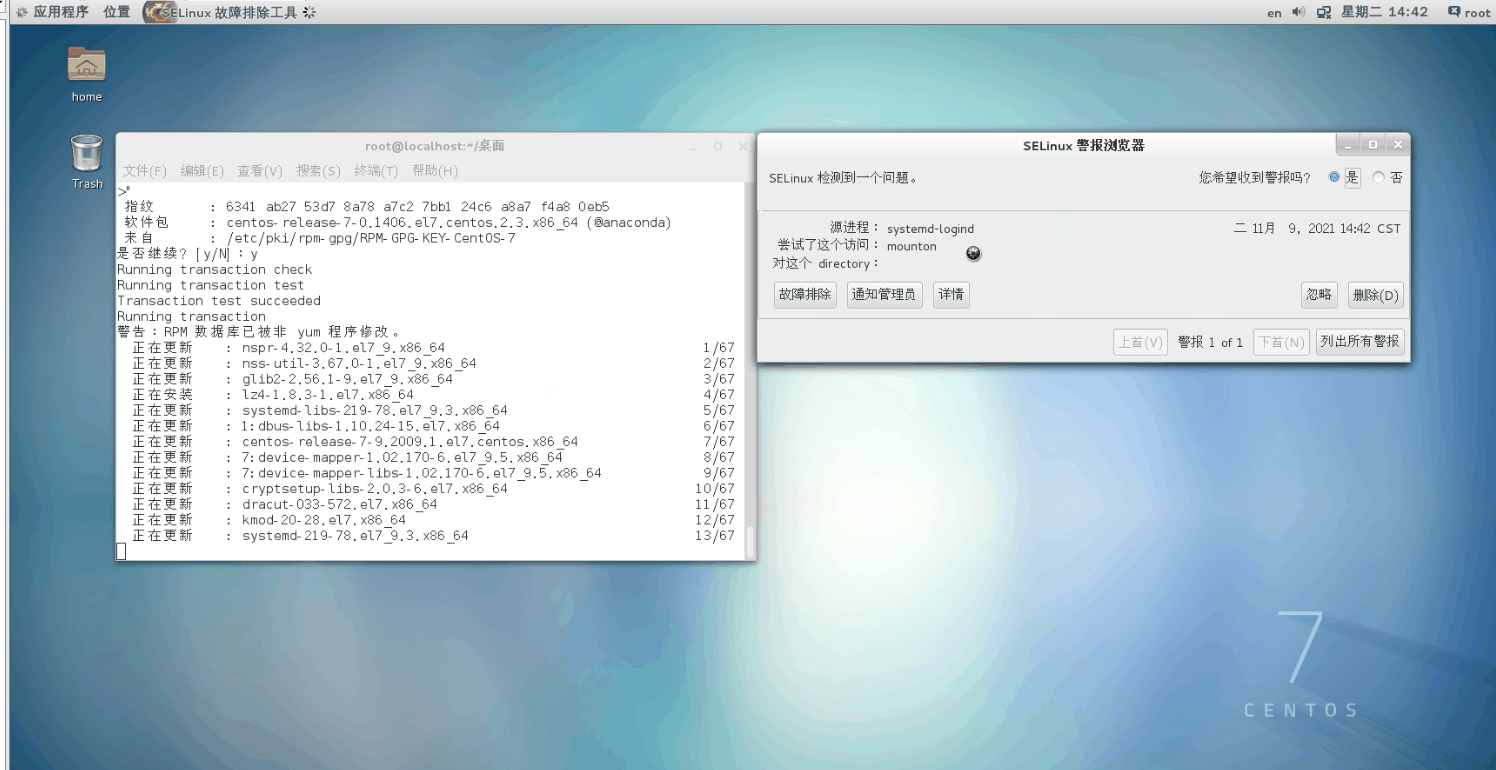Click terminal line Transaction test succeeded
The image size is (1496, 770).
(x=219, y=301)
